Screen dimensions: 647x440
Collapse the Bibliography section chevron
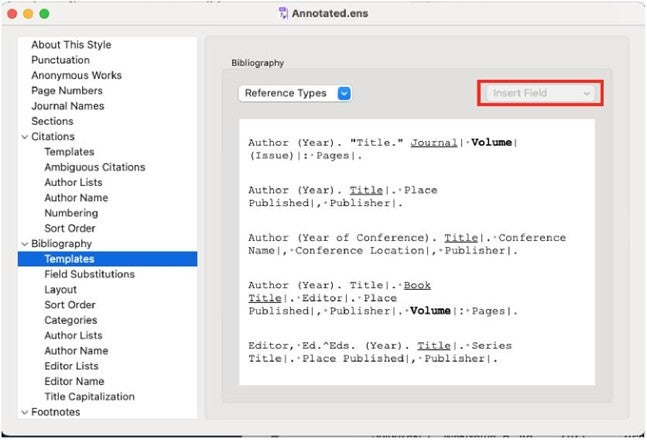point(25,244)
